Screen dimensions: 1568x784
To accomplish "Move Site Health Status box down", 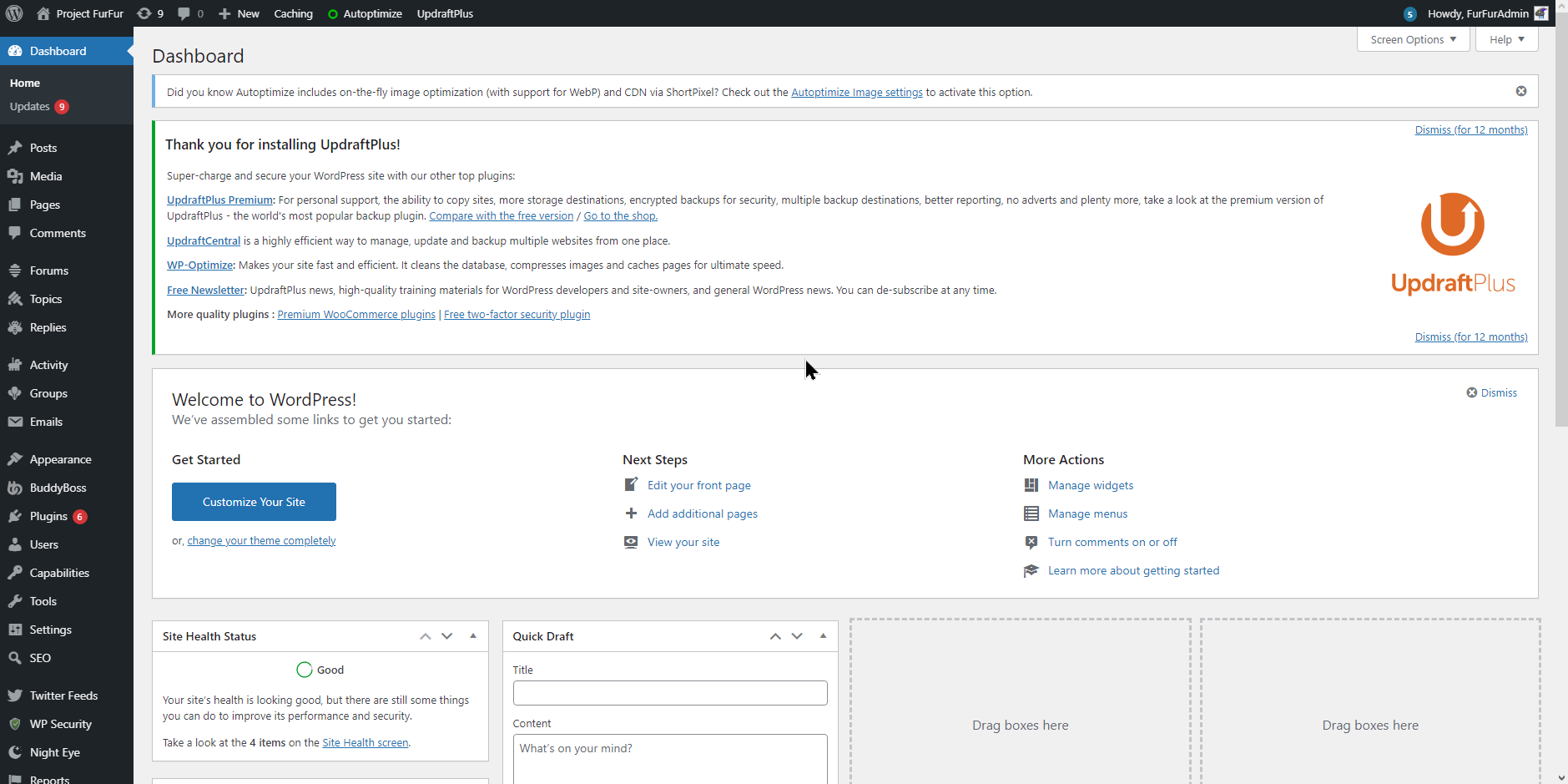I will point(447,636).
